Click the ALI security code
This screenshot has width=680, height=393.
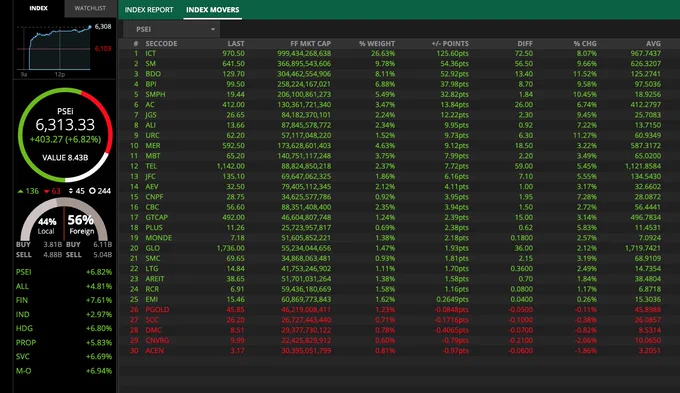click(x=150, y=125)
